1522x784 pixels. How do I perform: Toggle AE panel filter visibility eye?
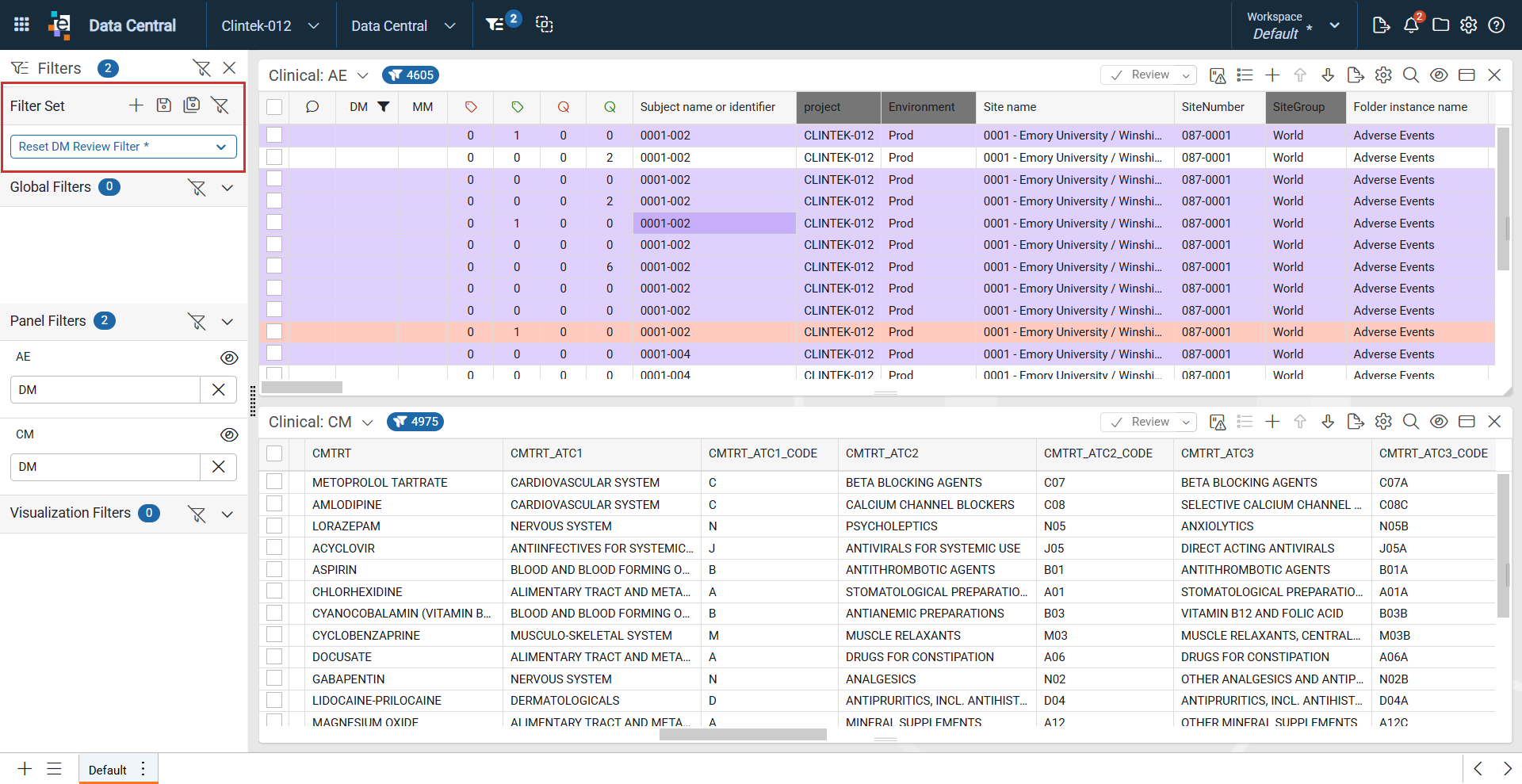point(229,358)
